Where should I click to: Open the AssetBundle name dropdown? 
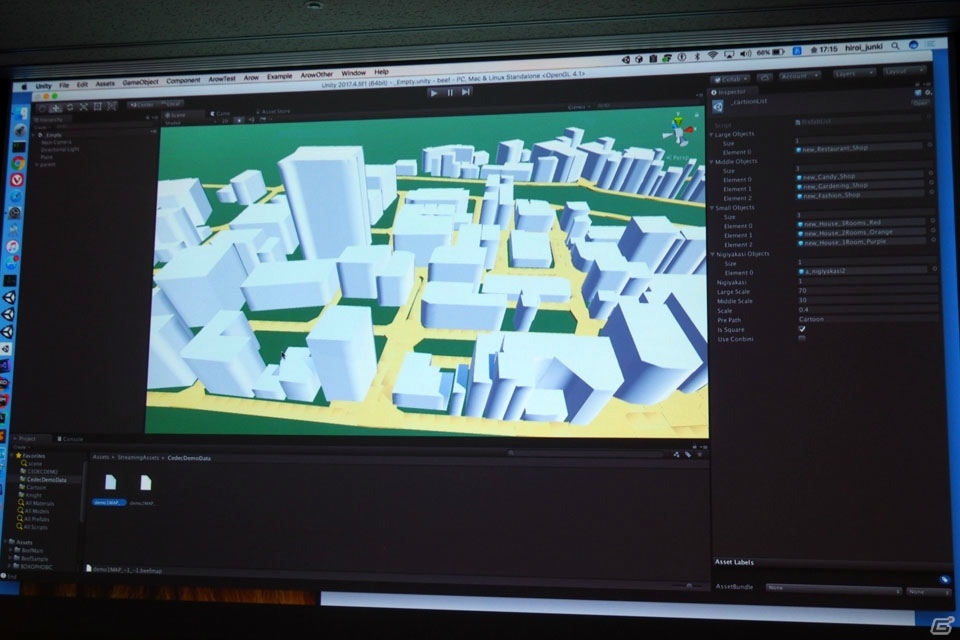pyautogui.click(x=833, y=589)
